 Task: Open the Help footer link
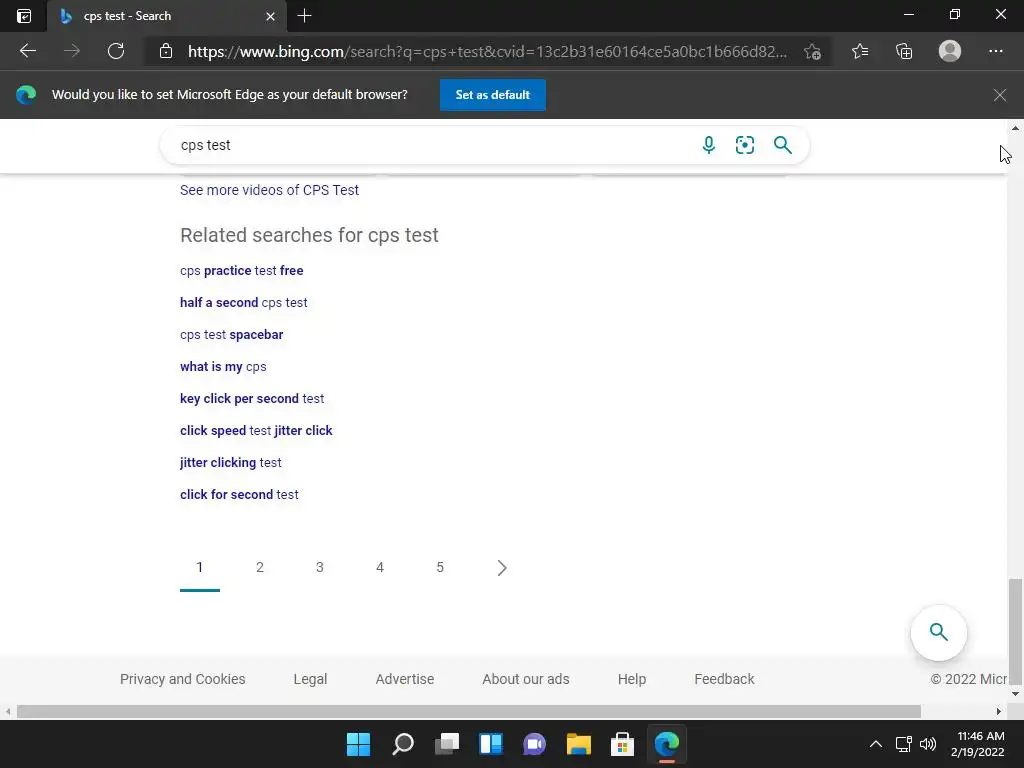point(632,679)
